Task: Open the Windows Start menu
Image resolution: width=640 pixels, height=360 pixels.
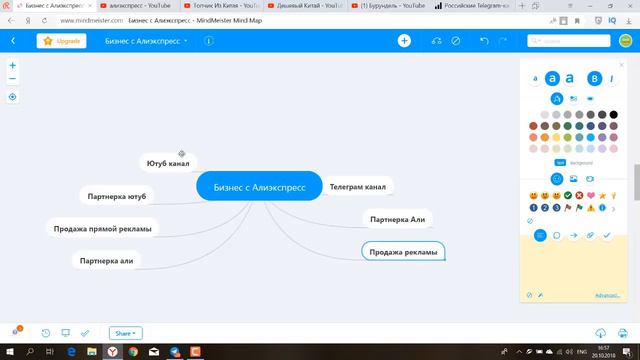Action: (x=9, y=351)
